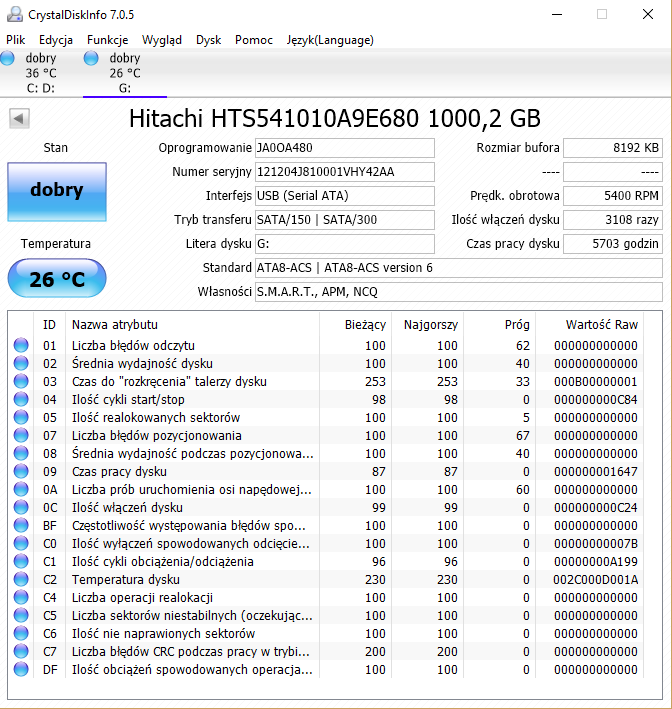672x709 pixels.
Task: Click status orb for C4 operacji realokacji
Action: point(21,598)
